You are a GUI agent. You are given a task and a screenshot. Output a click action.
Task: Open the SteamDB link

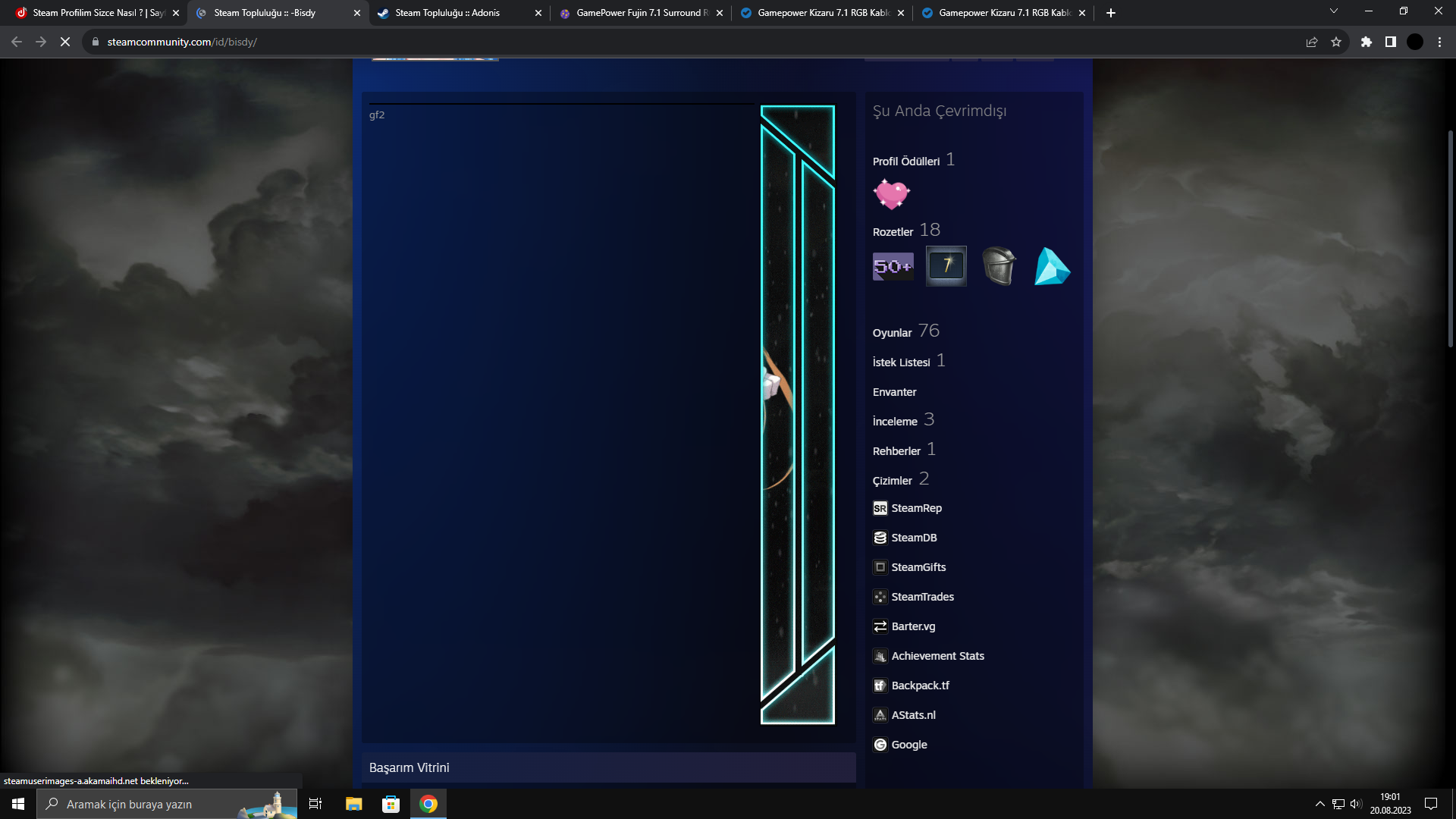point(914,538)
